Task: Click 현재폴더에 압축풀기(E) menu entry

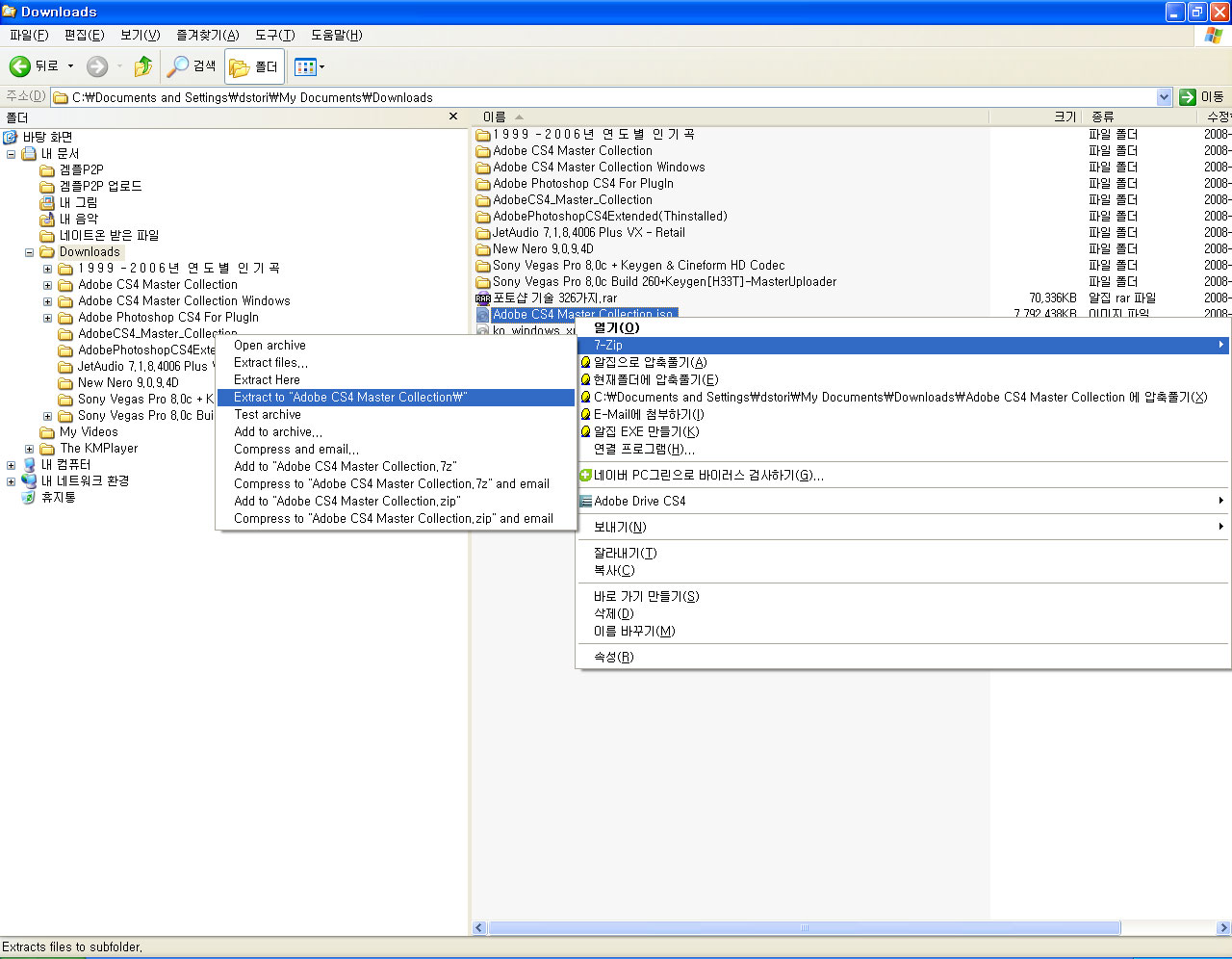Action: (x=903, y=379)
